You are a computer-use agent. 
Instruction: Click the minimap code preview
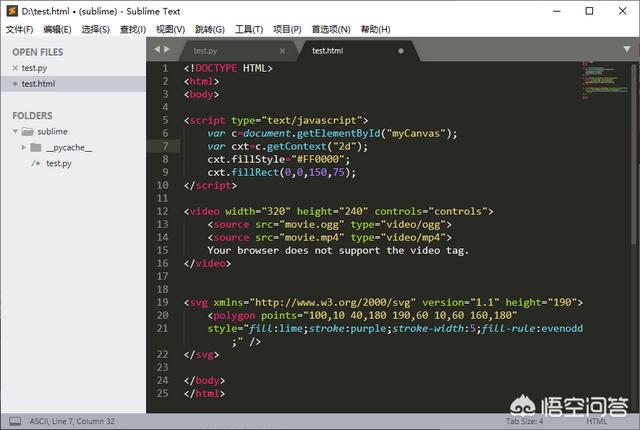point(605,80)
